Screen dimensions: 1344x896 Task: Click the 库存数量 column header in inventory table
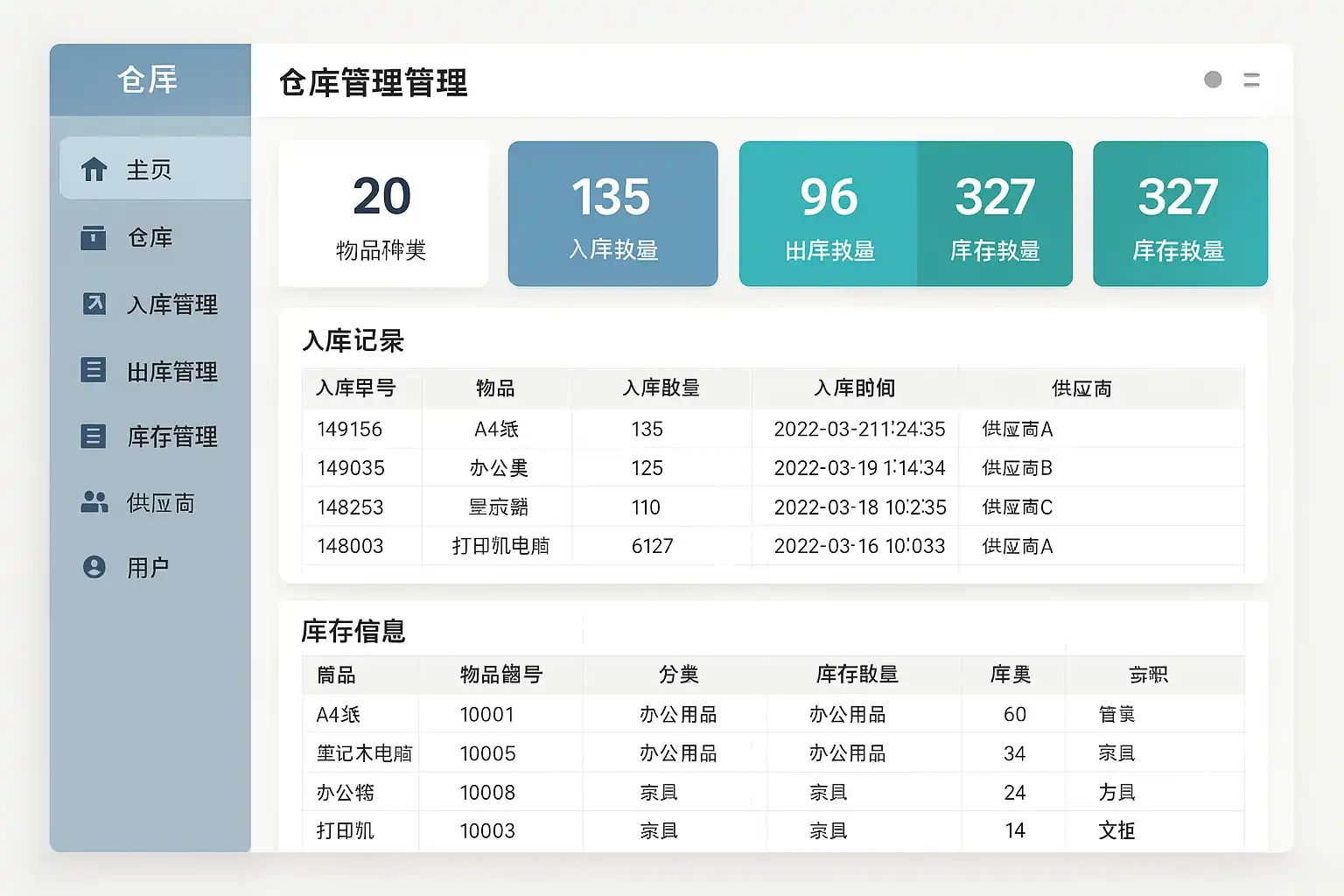(x=857, y=675)
